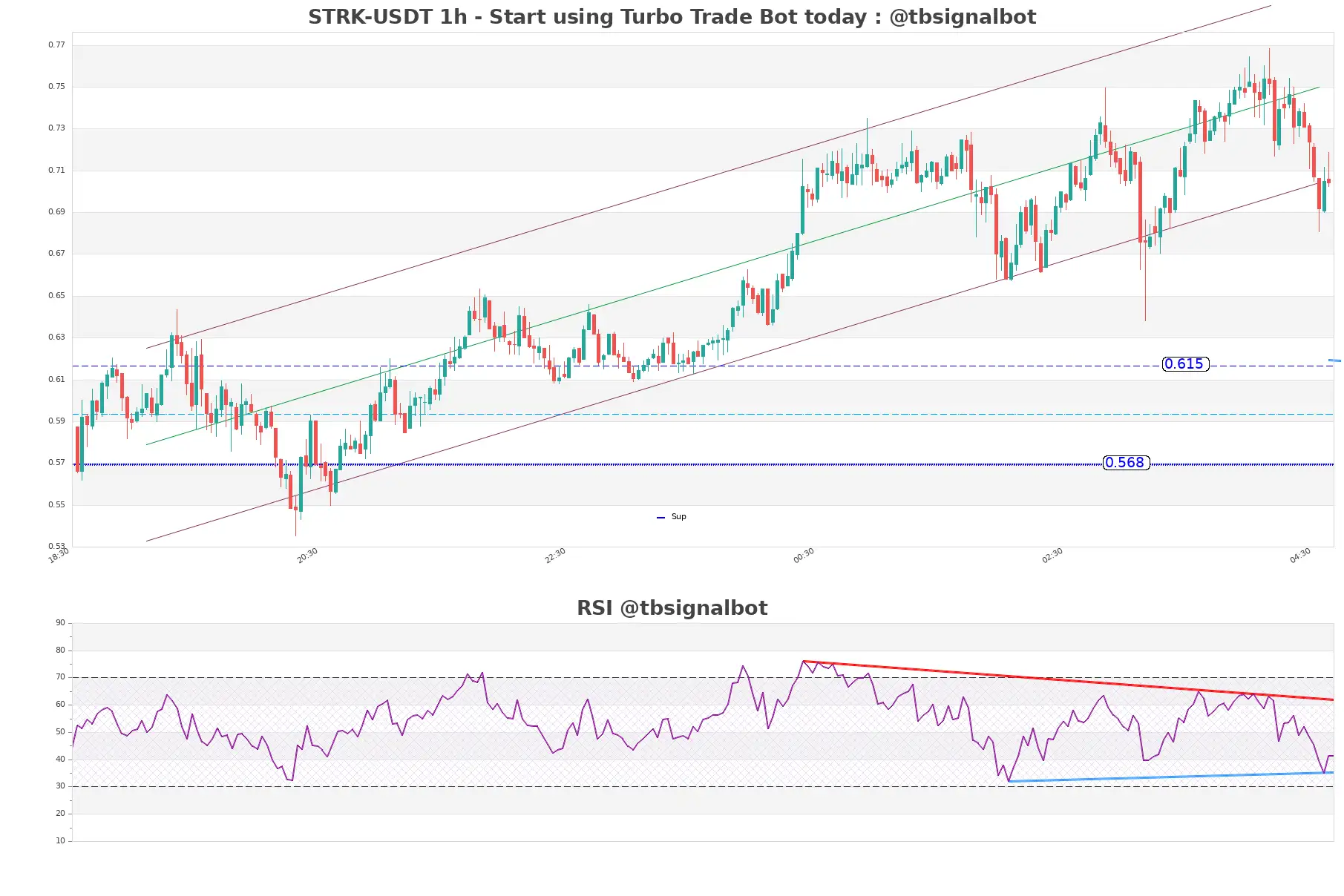Click the 0.69 price axis label

point(56,212)
